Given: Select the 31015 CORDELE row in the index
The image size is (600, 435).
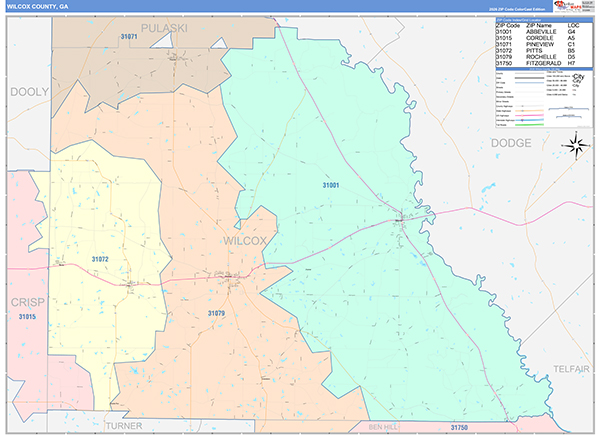Looking at the screenshot, I should coord(543,38).
